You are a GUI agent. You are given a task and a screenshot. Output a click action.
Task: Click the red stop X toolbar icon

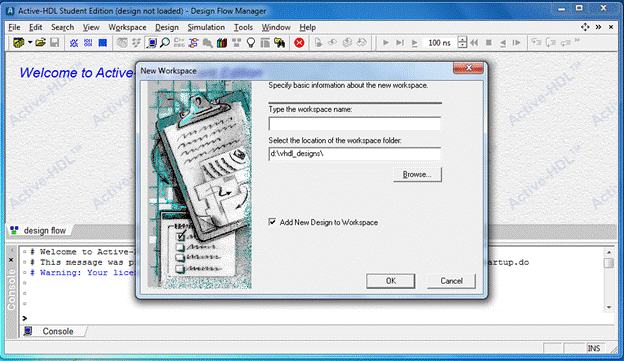299,43
